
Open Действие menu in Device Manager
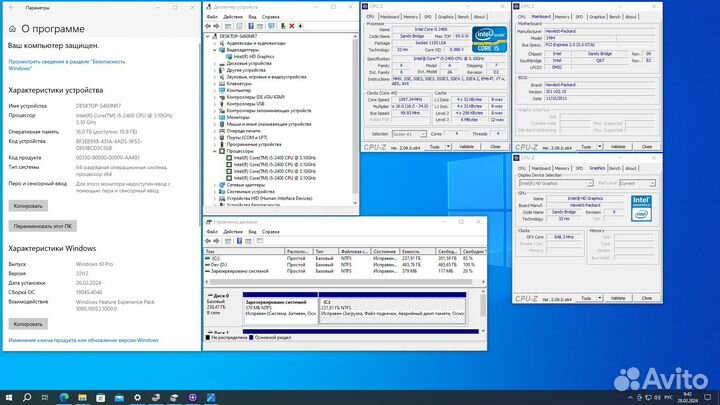[x=233, y=17]
